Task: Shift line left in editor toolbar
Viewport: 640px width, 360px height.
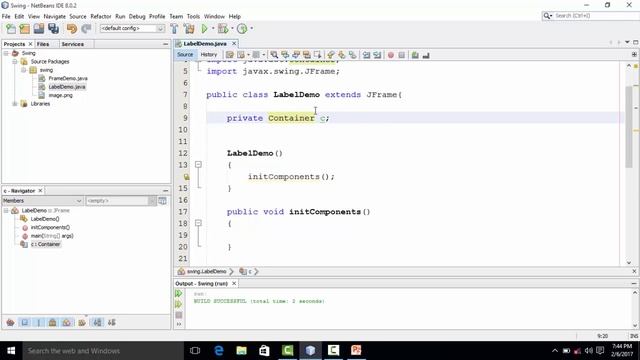Action: (x=367, y=55)
